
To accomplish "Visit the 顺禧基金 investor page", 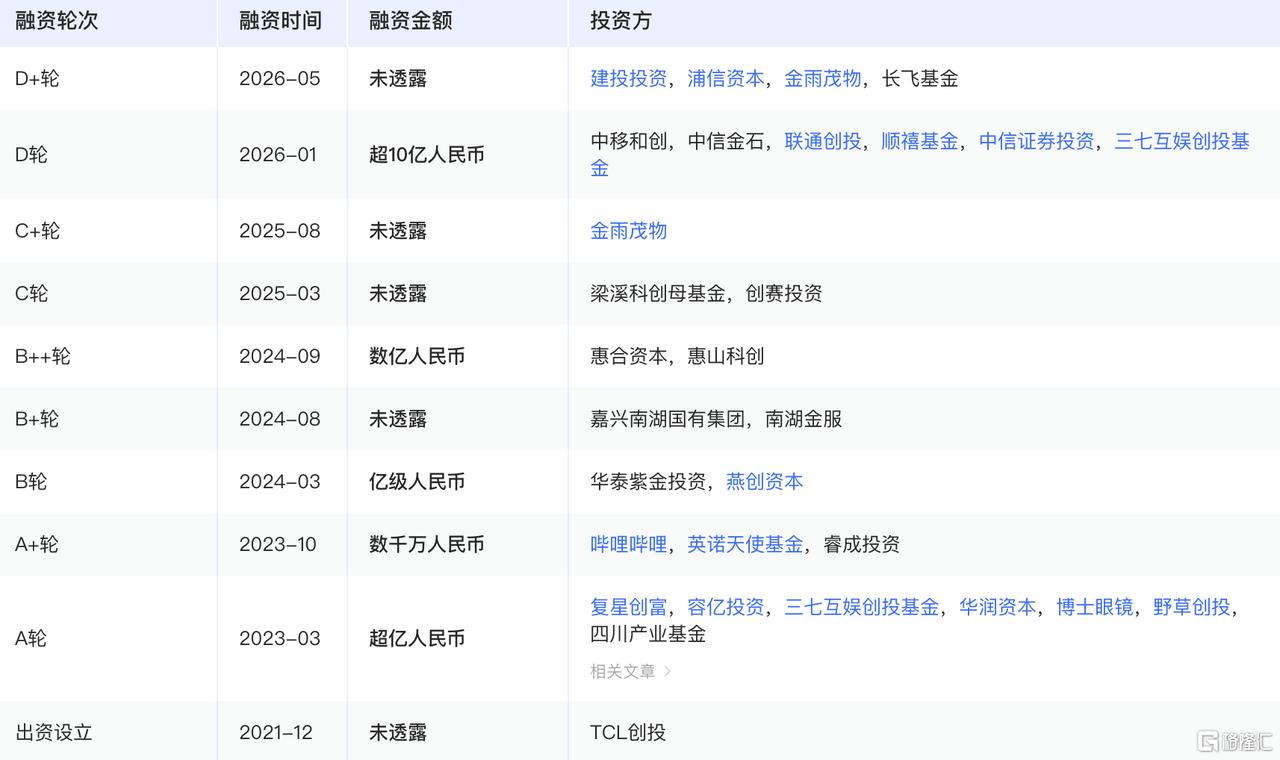I will pyautogui.click(x=920, y=141).
